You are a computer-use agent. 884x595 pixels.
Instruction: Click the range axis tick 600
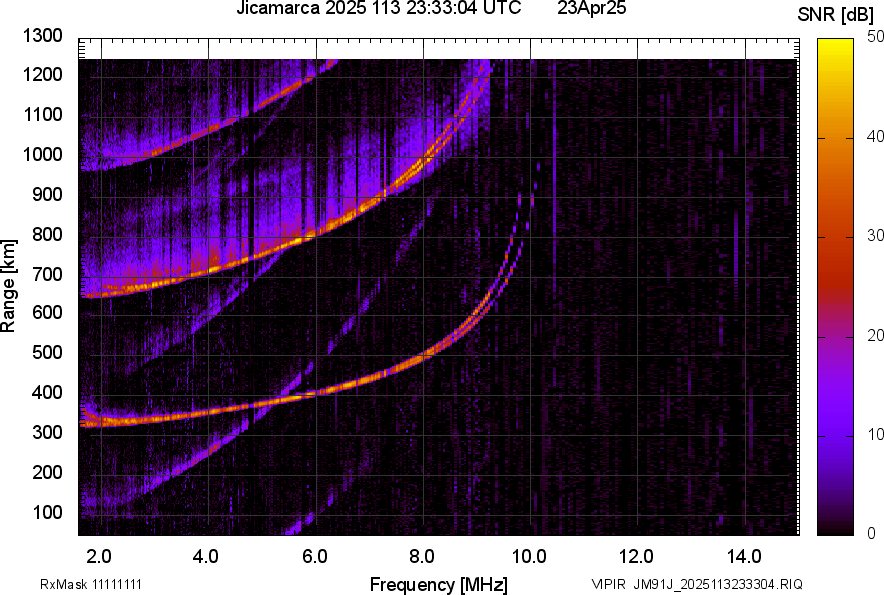coord(47,312)
